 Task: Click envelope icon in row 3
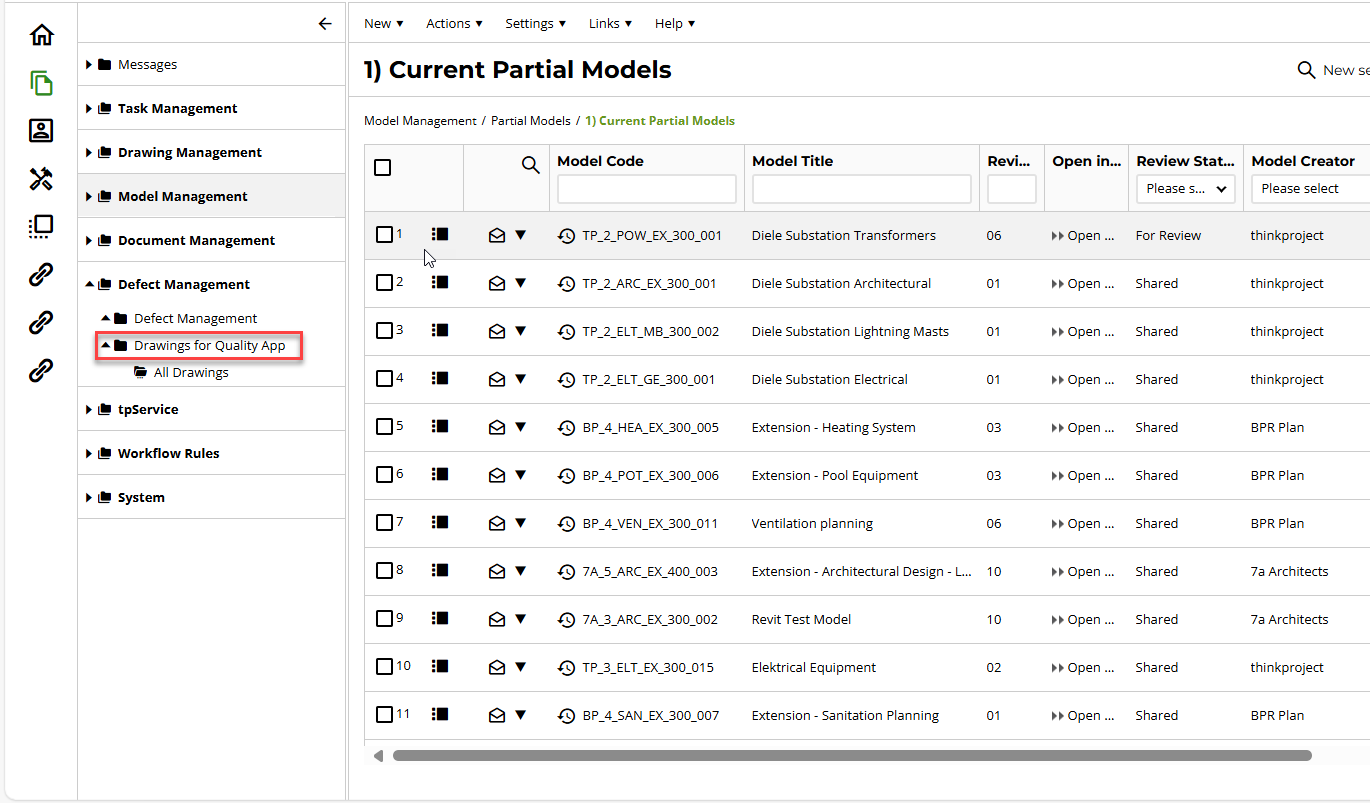497,332
